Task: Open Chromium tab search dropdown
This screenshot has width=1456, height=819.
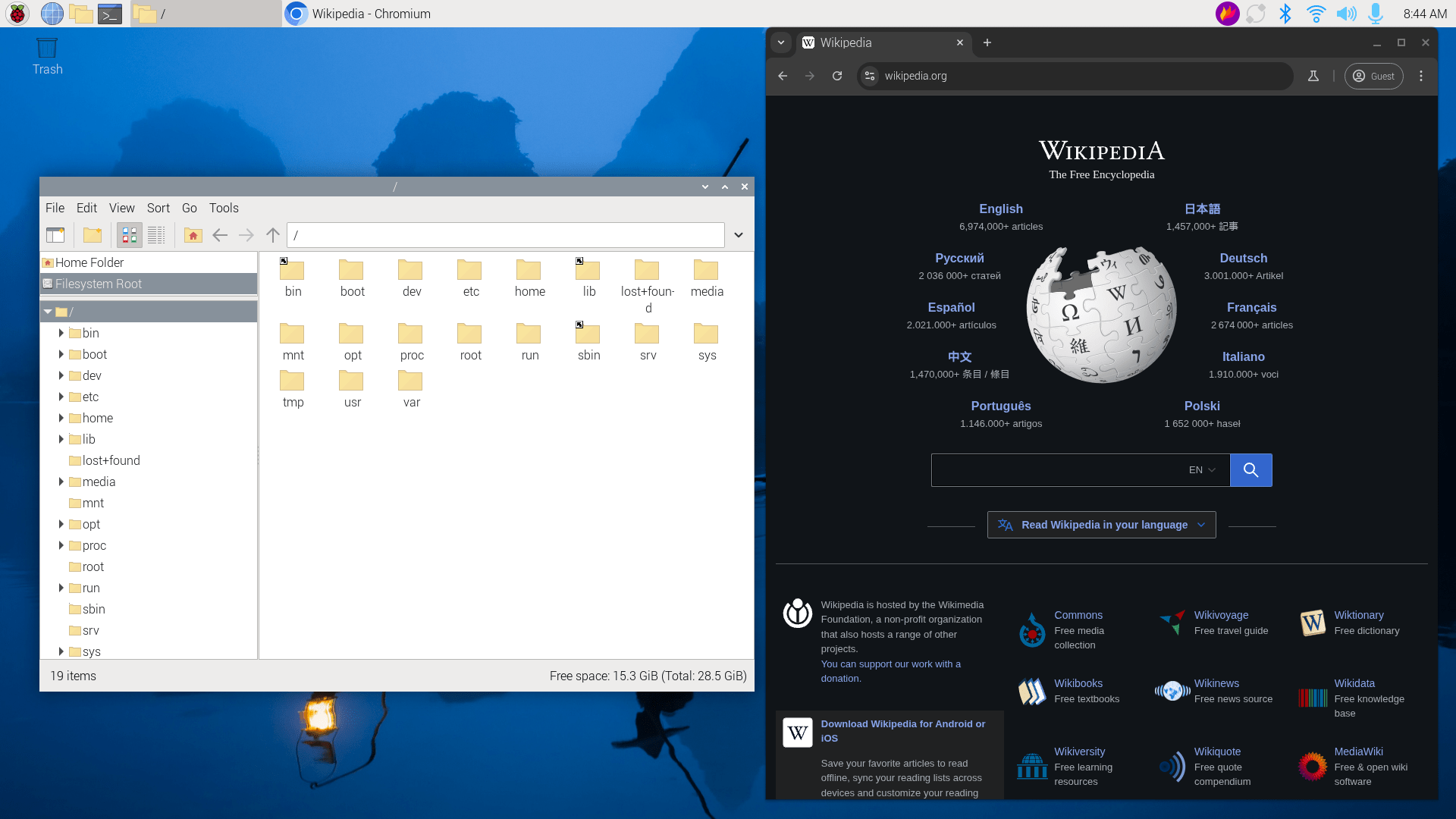Action: tap(781, 42)
